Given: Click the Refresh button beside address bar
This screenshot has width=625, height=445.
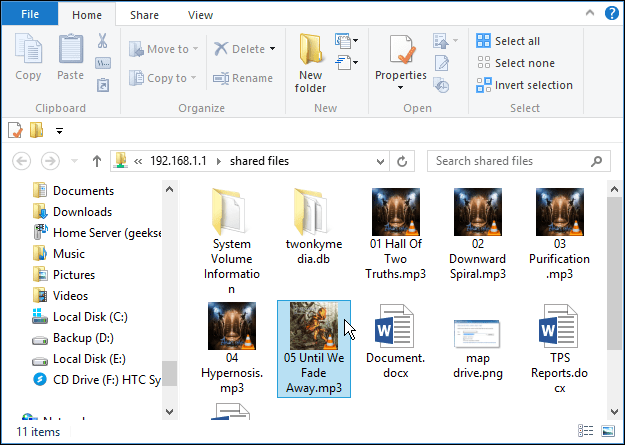Looking at the screenshot, I should click(x=402, y=161).
